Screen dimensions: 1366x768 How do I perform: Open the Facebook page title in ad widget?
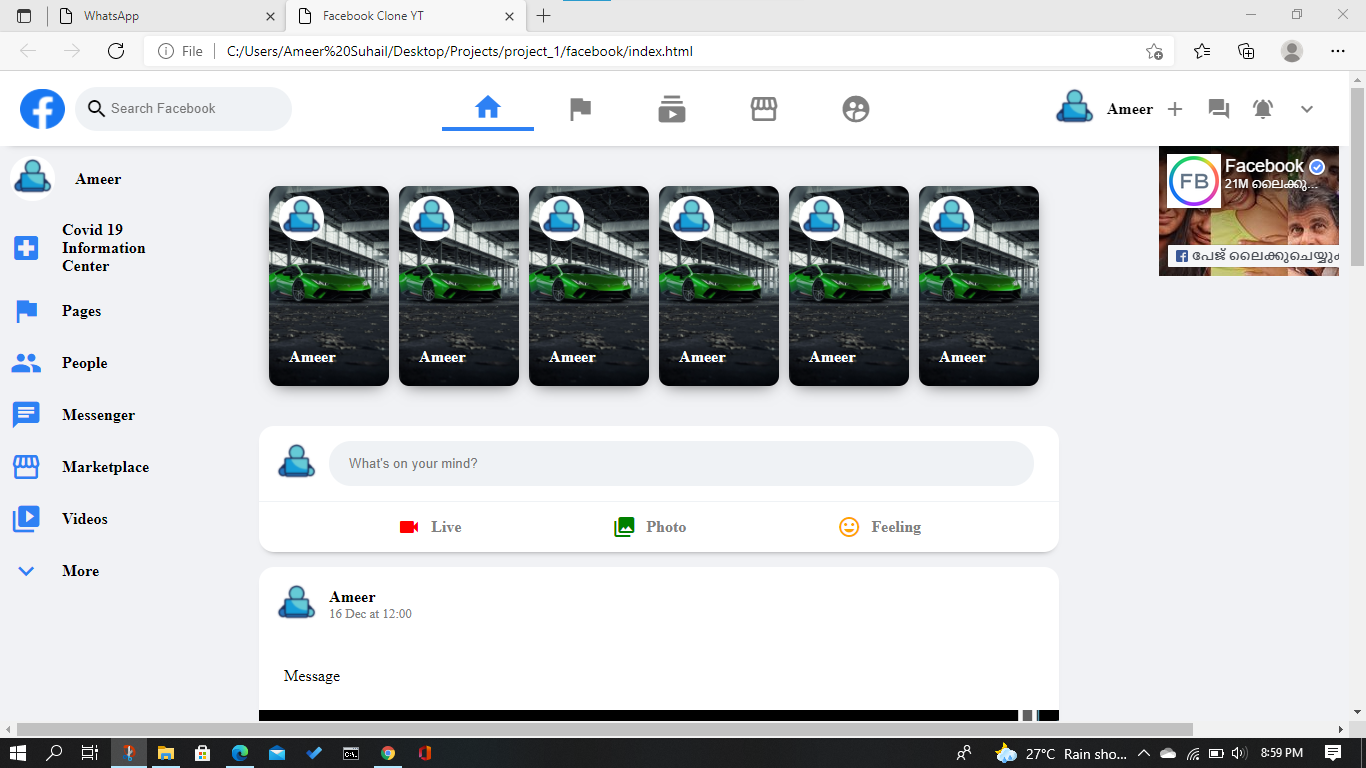coord(1264,166)
